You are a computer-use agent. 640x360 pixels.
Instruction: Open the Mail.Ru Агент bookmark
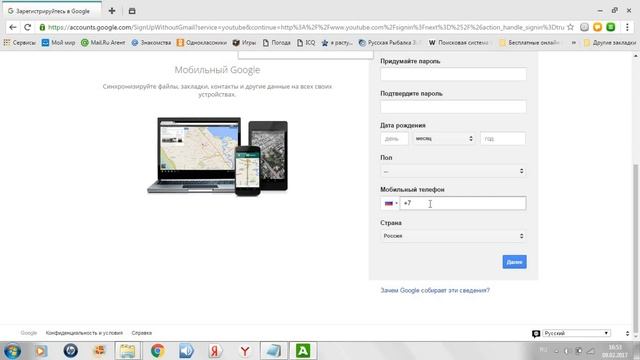click(103, 42)
